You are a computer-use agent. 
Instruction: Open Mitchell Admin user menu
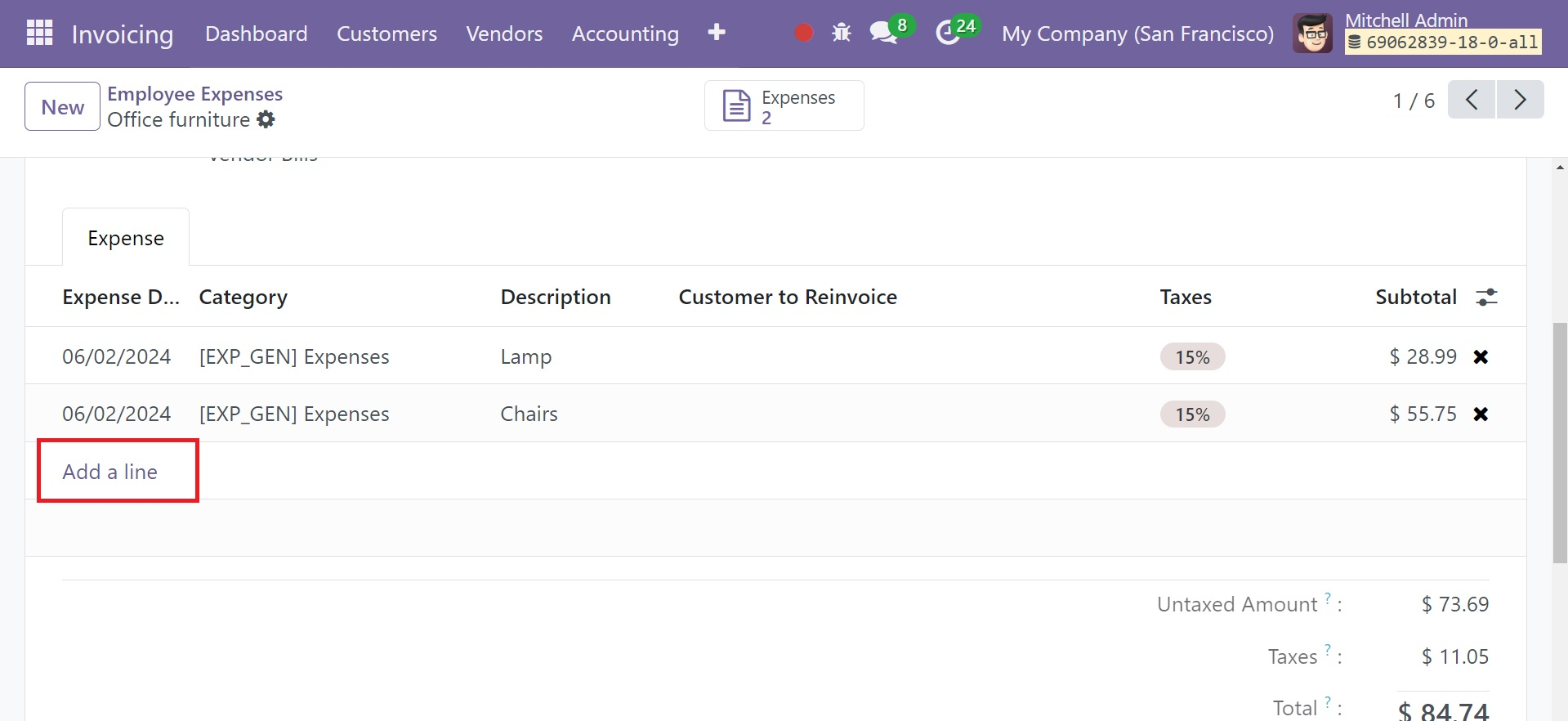1417,34
